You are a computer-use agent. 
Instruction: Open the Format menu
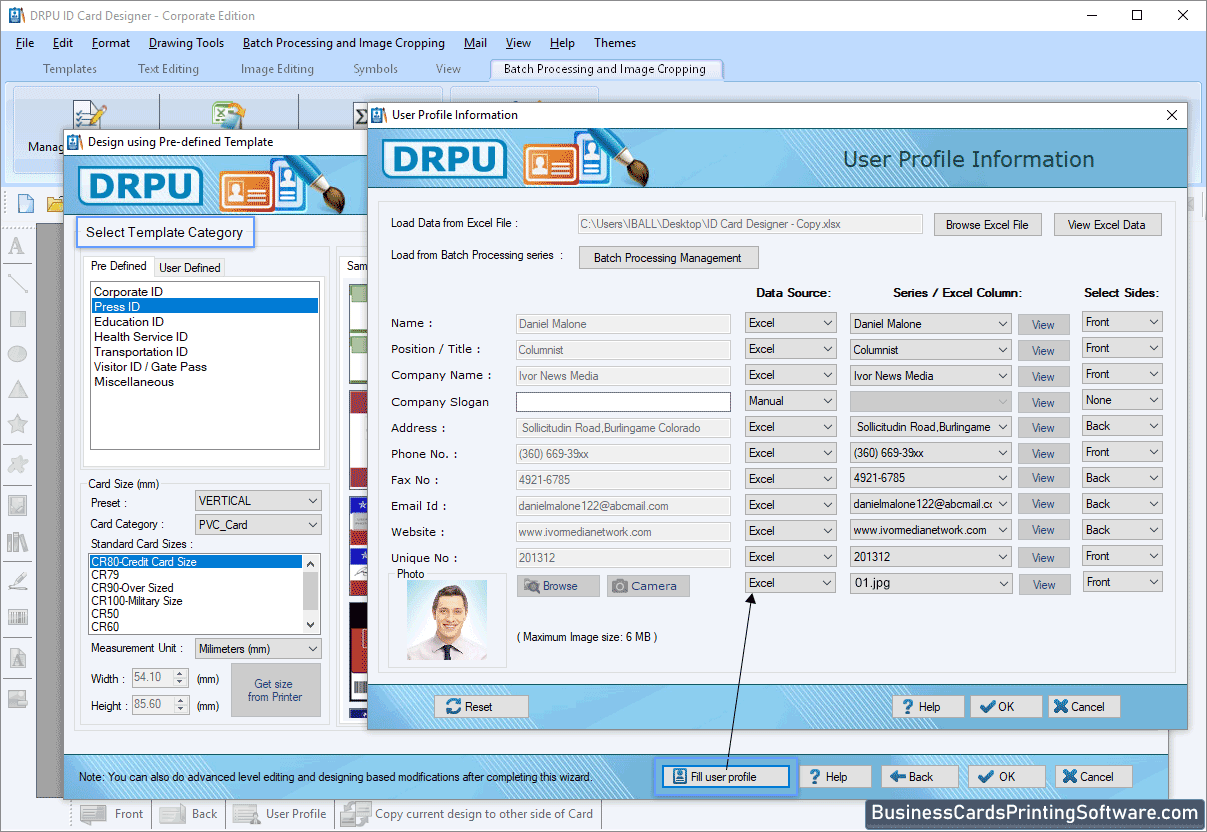click(111, 43)
